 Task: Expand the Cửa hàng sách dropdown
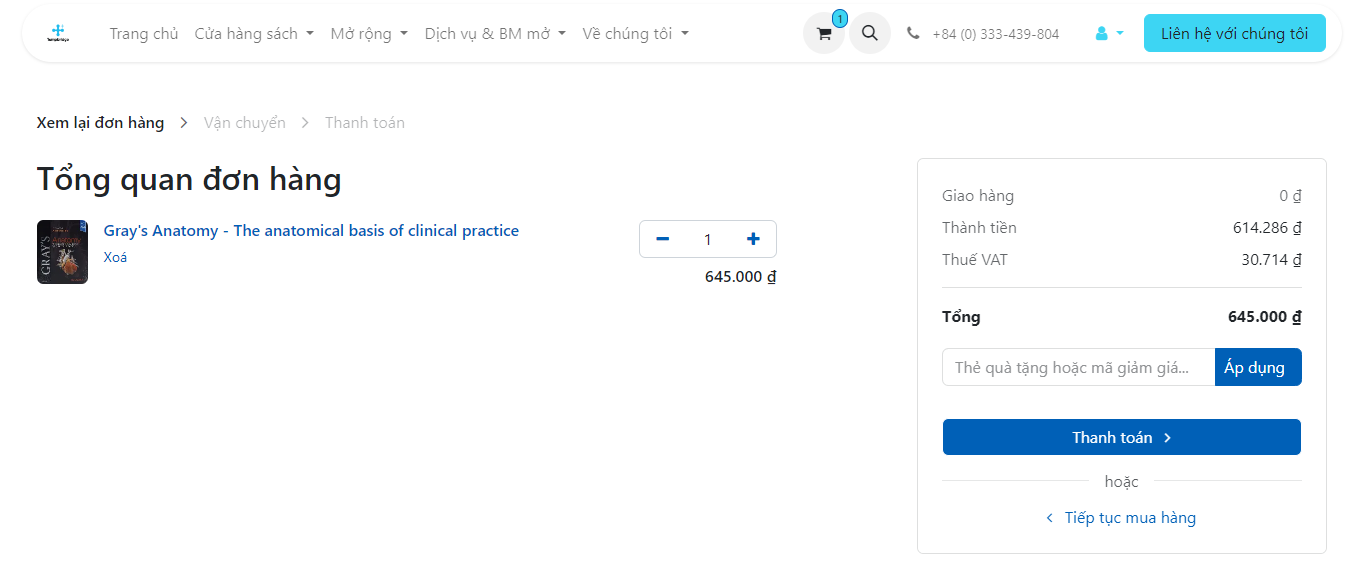[x=254, y=34]
